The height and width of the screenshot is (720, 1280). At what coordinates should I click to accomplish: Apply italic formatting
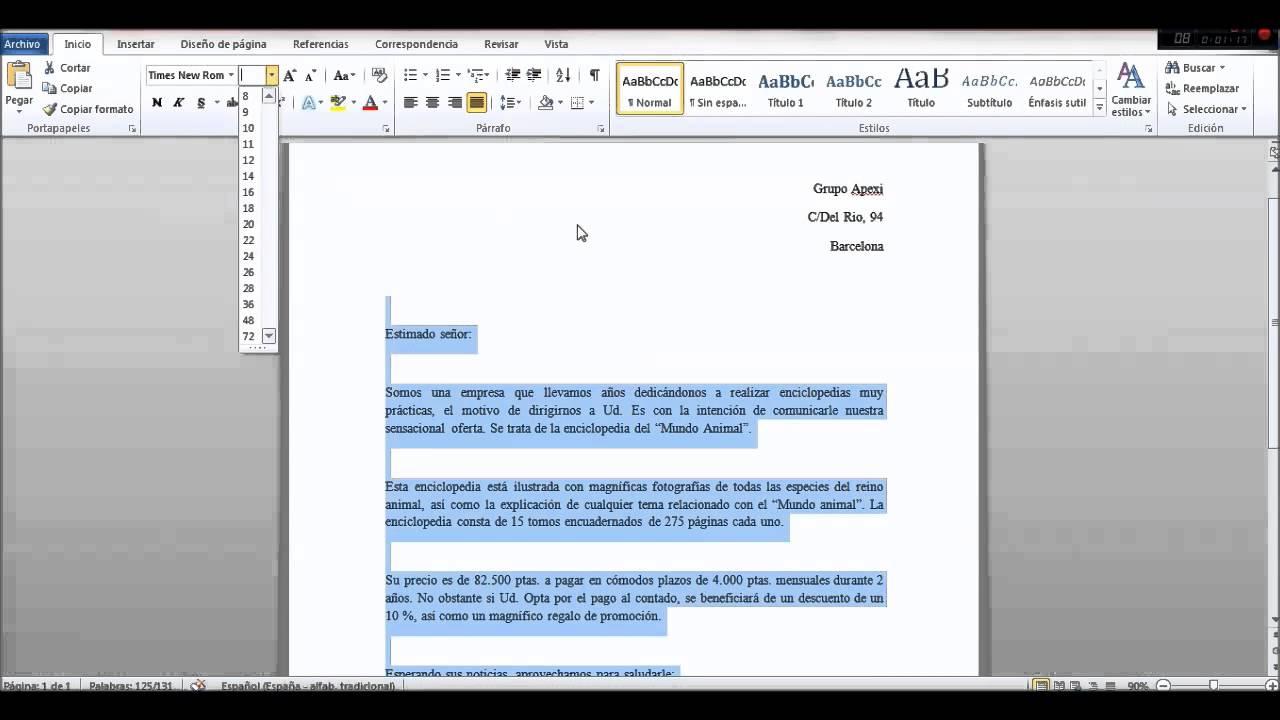[x=176, y=101]
